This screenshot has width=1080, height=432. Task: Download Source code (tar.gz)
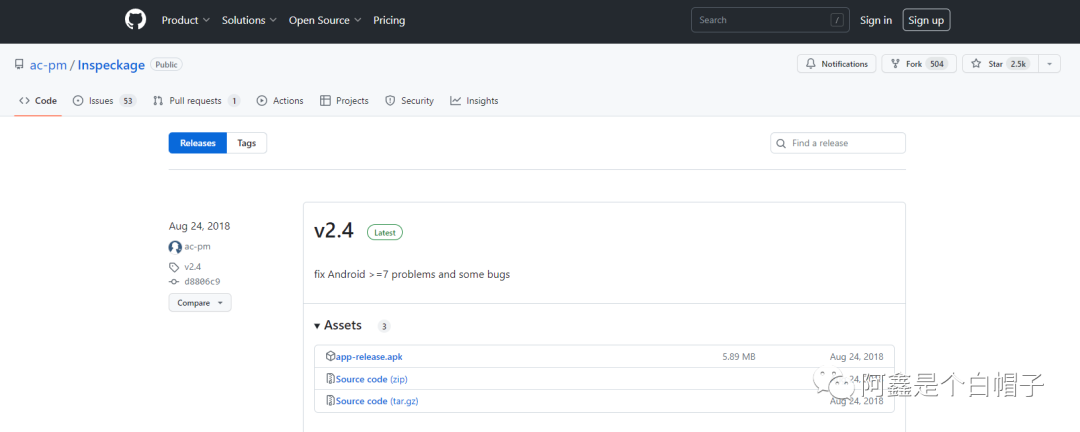pos(377,401)
